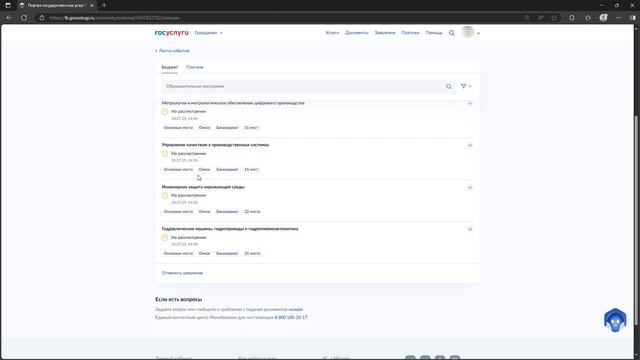Open the filter funnel dropdown
The image size is (640, 360).
tap(466, 86)
